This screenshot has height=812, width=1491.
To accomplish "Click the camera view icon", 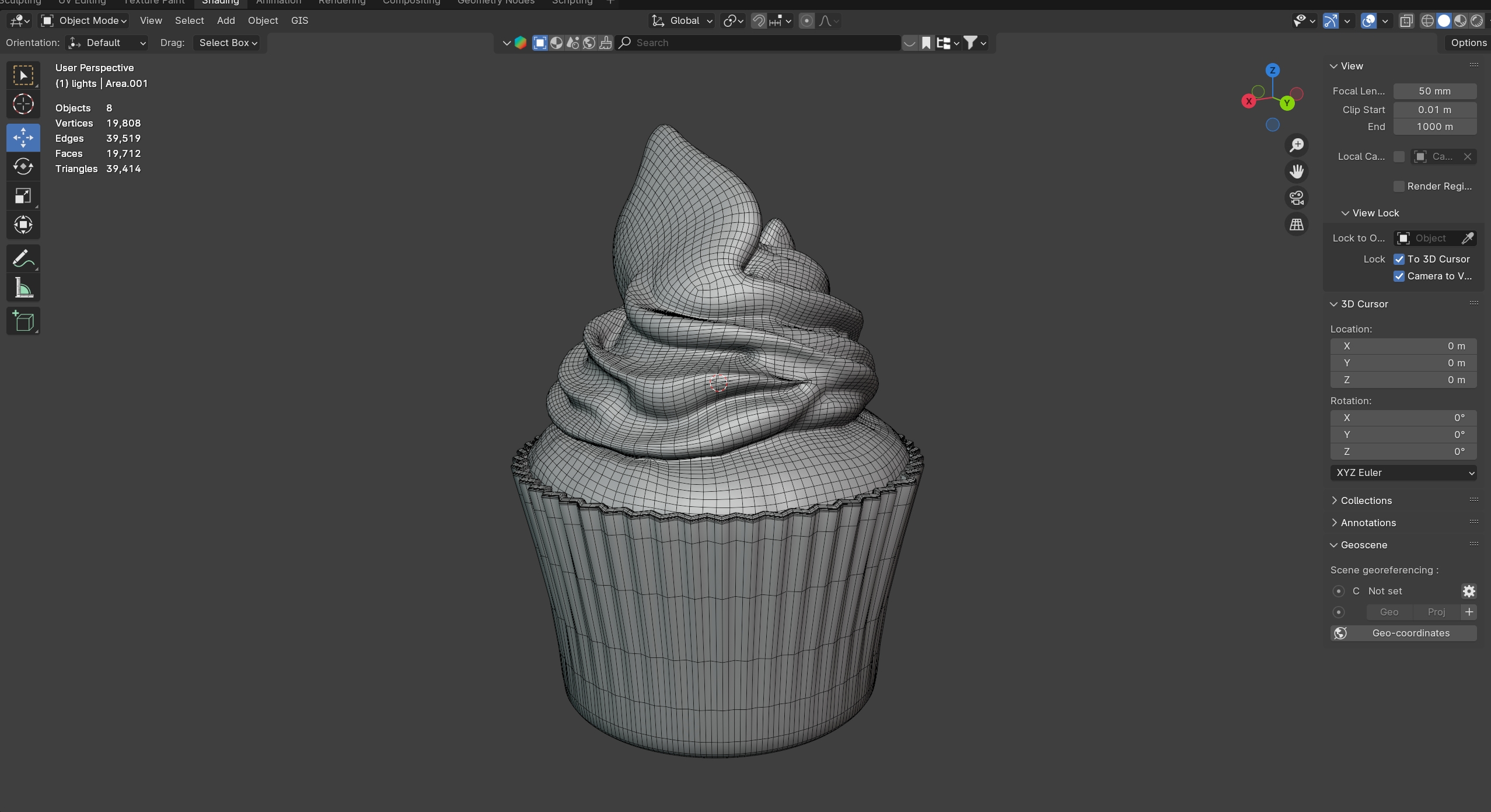I will (x=1297, y=198).
